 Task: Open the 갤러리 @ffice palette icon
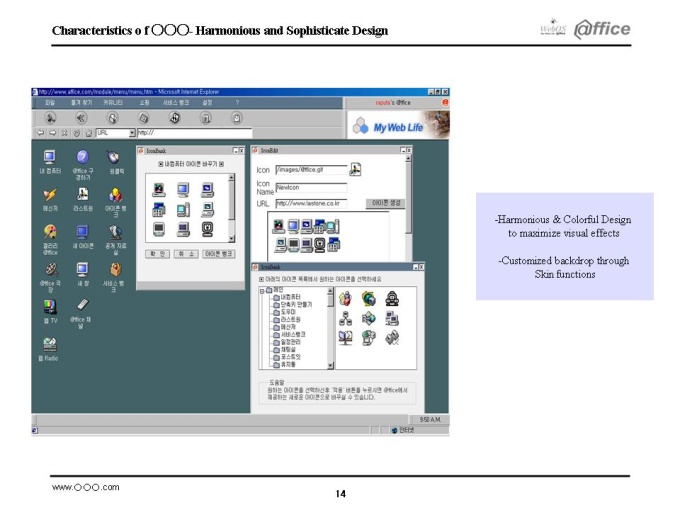coord(50,232)
